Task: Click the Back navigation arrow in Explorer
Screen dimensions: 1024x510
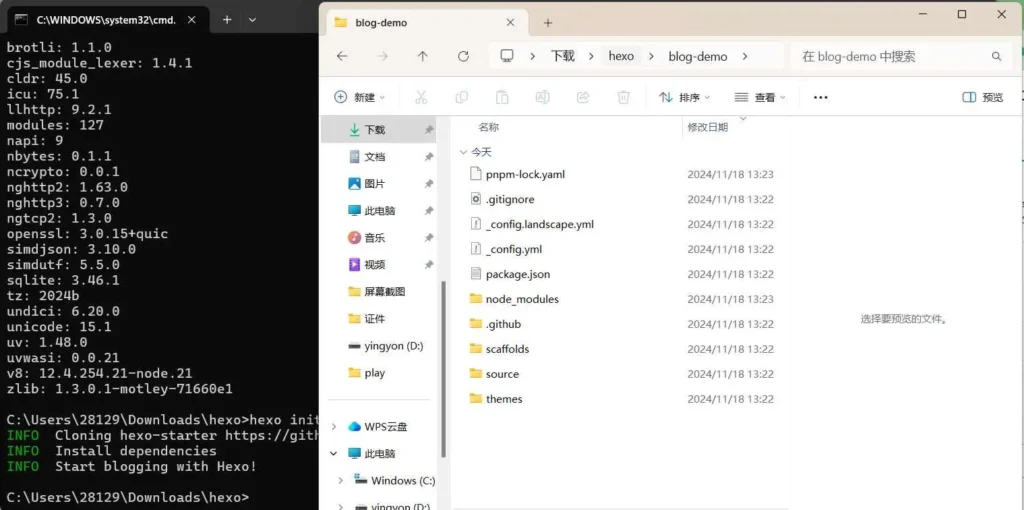Action: click(342, 56)
